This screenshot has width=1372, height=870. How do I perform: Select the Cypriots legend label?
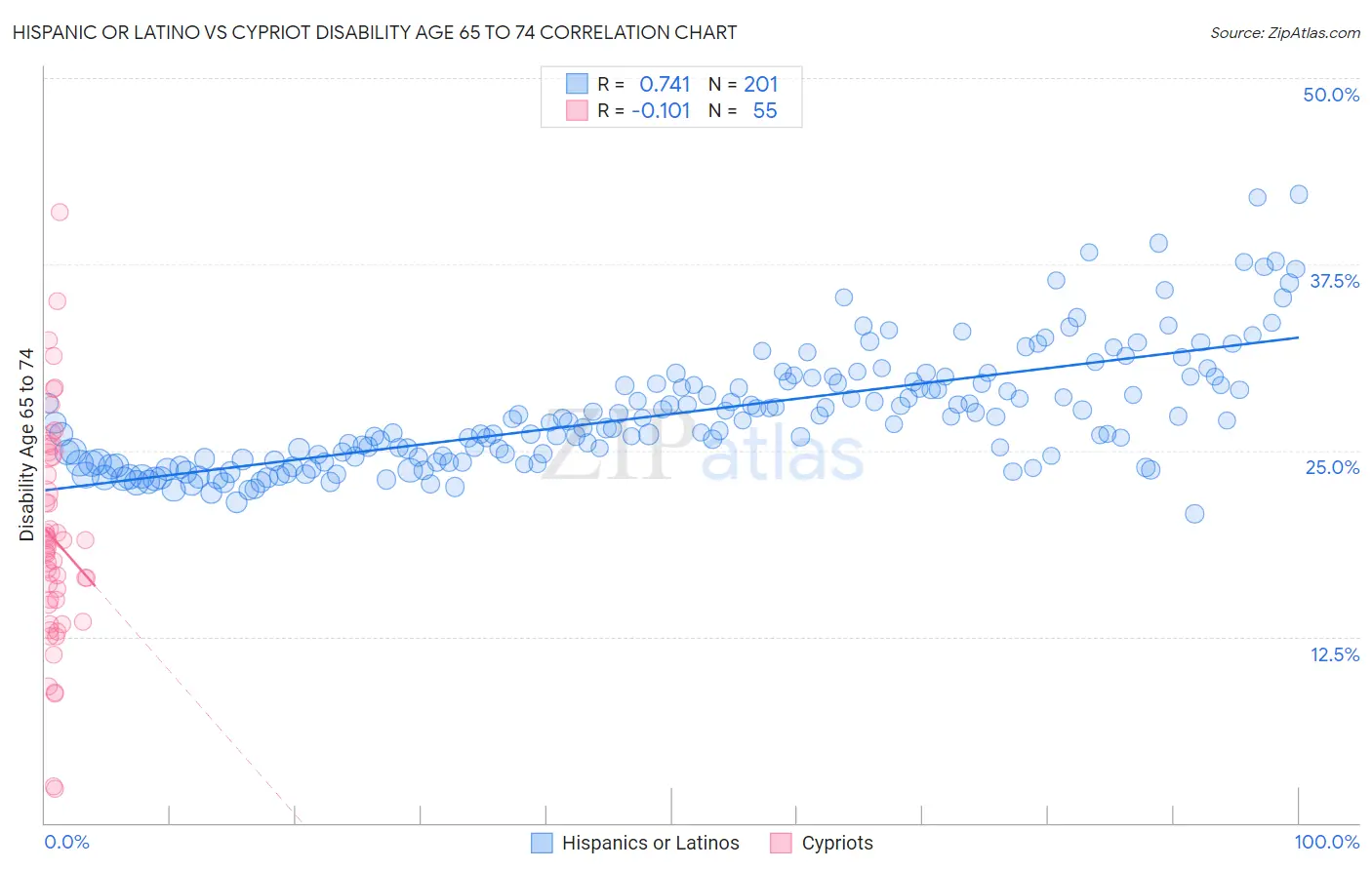point(837,843)
